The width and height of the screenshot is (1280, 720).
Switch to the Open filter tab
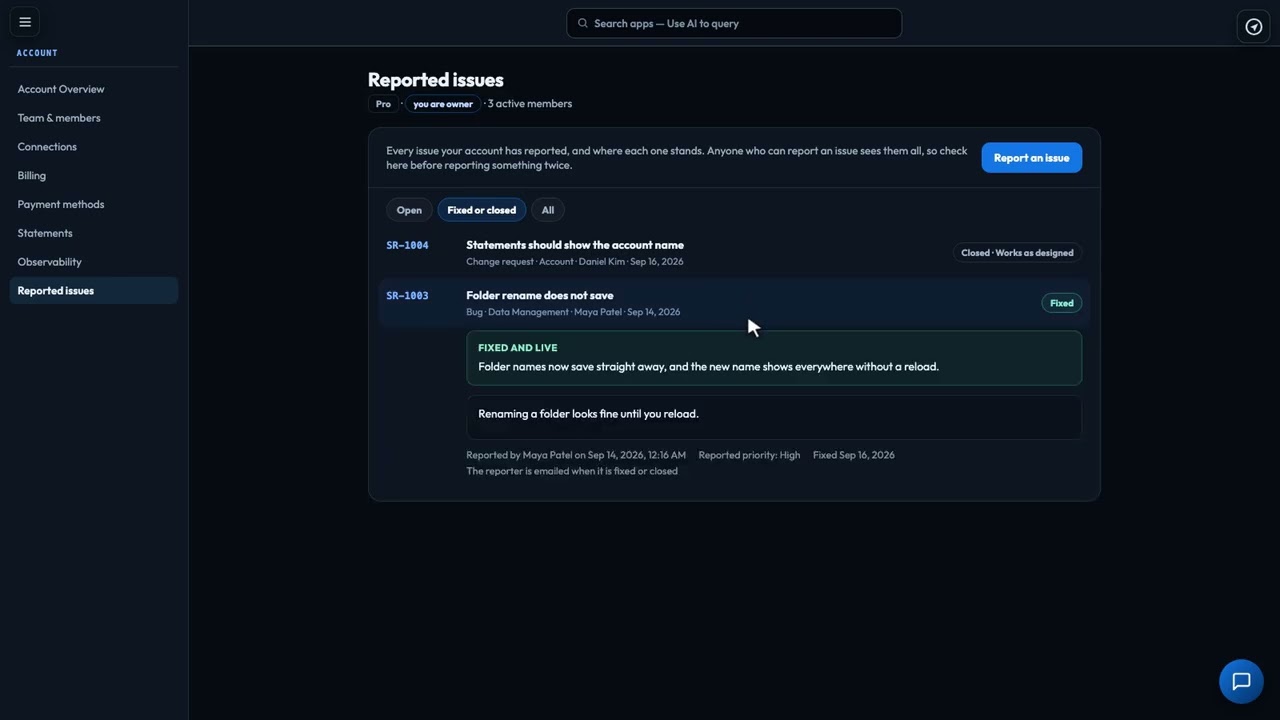409,210
